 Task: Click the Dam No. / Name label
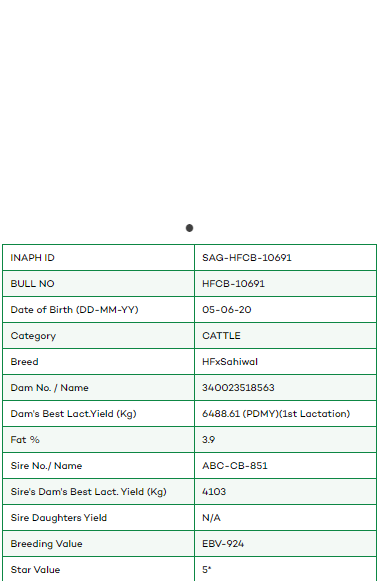coord(50,388)
